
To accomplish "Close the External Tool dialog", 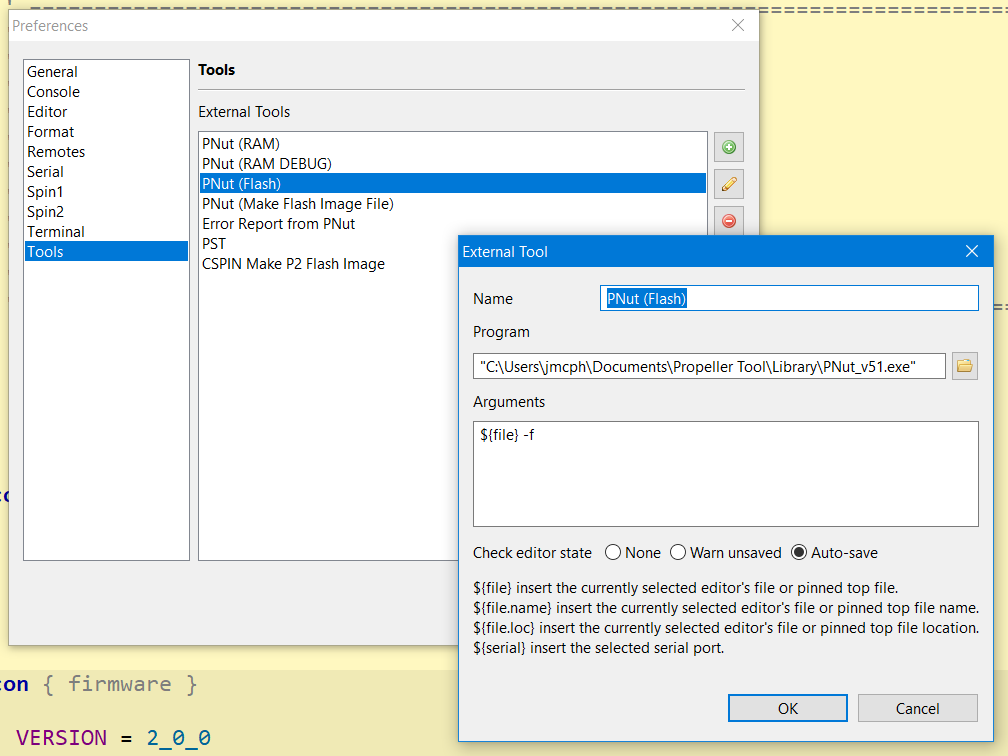I will (x=971, y=251).
